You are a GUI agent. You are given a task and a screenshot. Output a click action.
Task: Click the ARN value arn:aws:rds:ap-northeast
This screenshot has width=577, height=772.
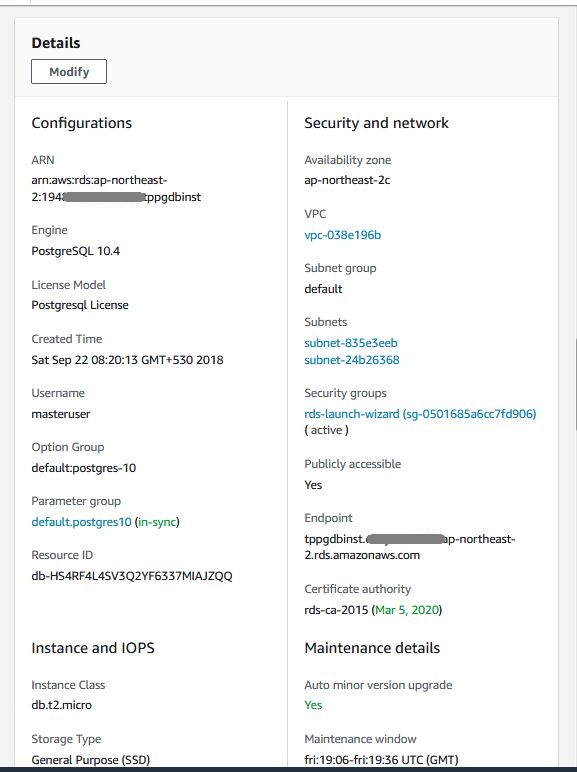(x=116, y=189)
